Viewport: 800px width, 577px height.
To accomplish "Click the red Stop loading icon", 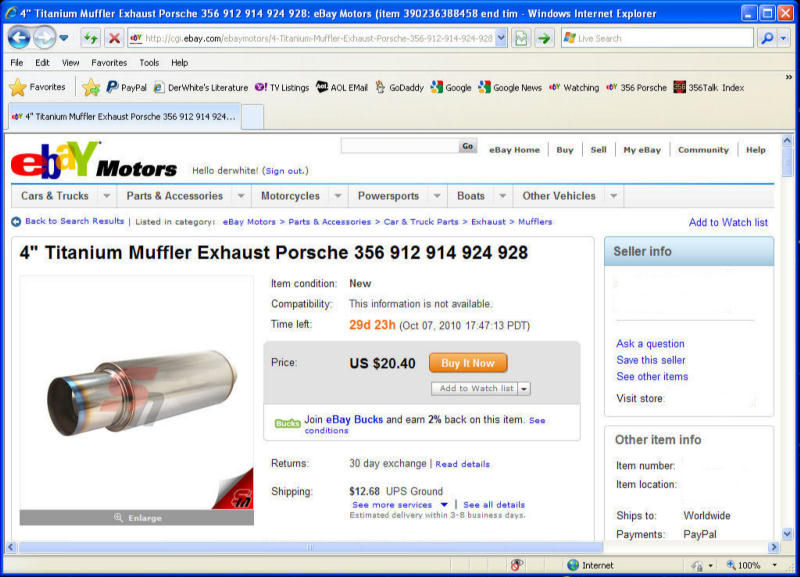I will [x=114, y=38].
